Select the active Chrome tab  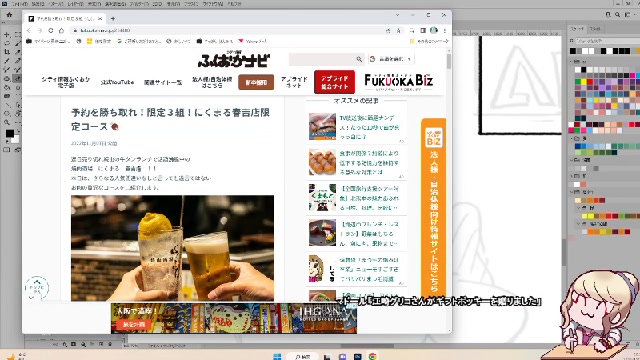click(65, 19)
